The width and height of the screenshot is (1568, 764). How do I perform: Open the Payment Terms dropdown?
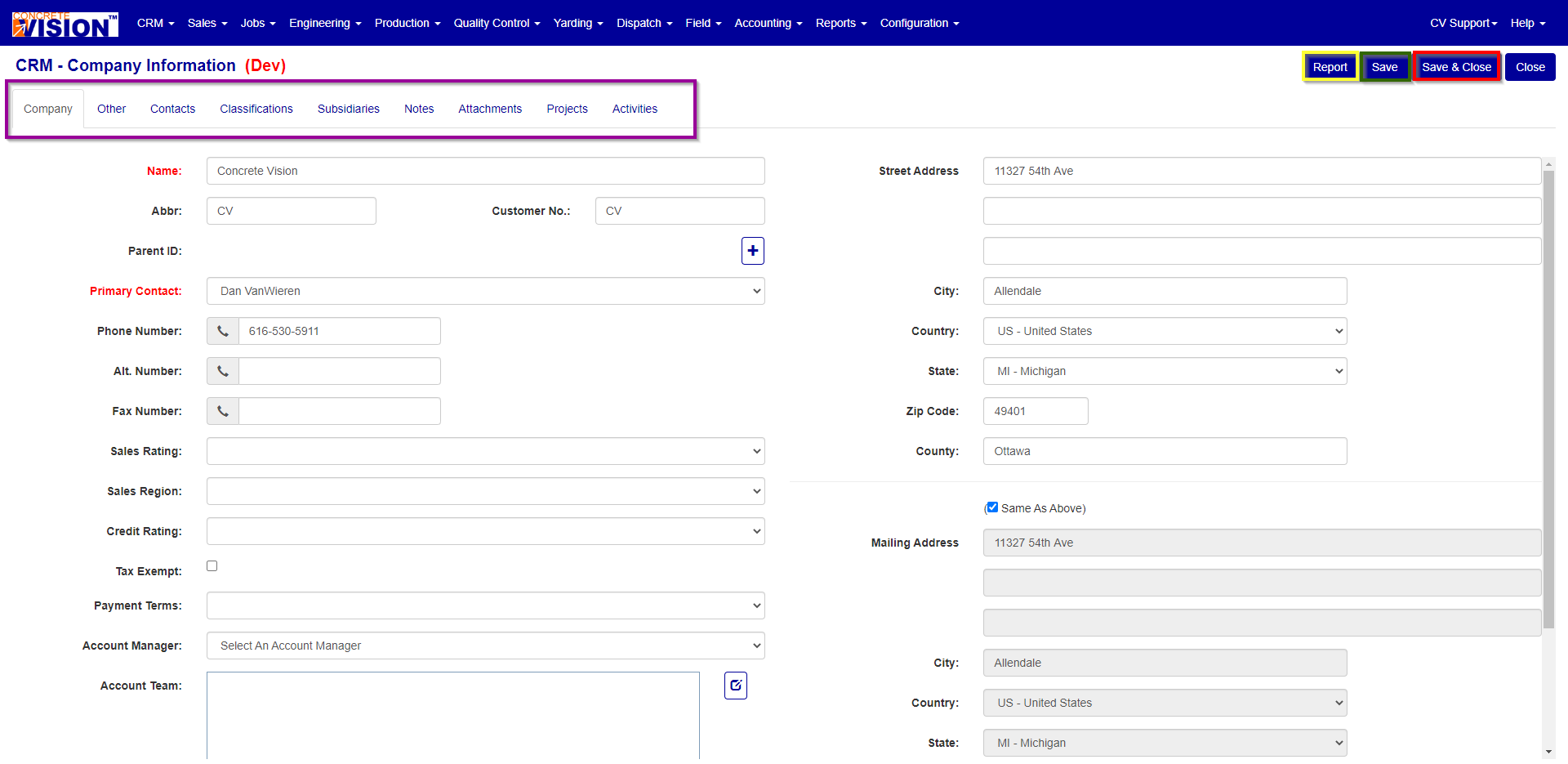(486, 605)
